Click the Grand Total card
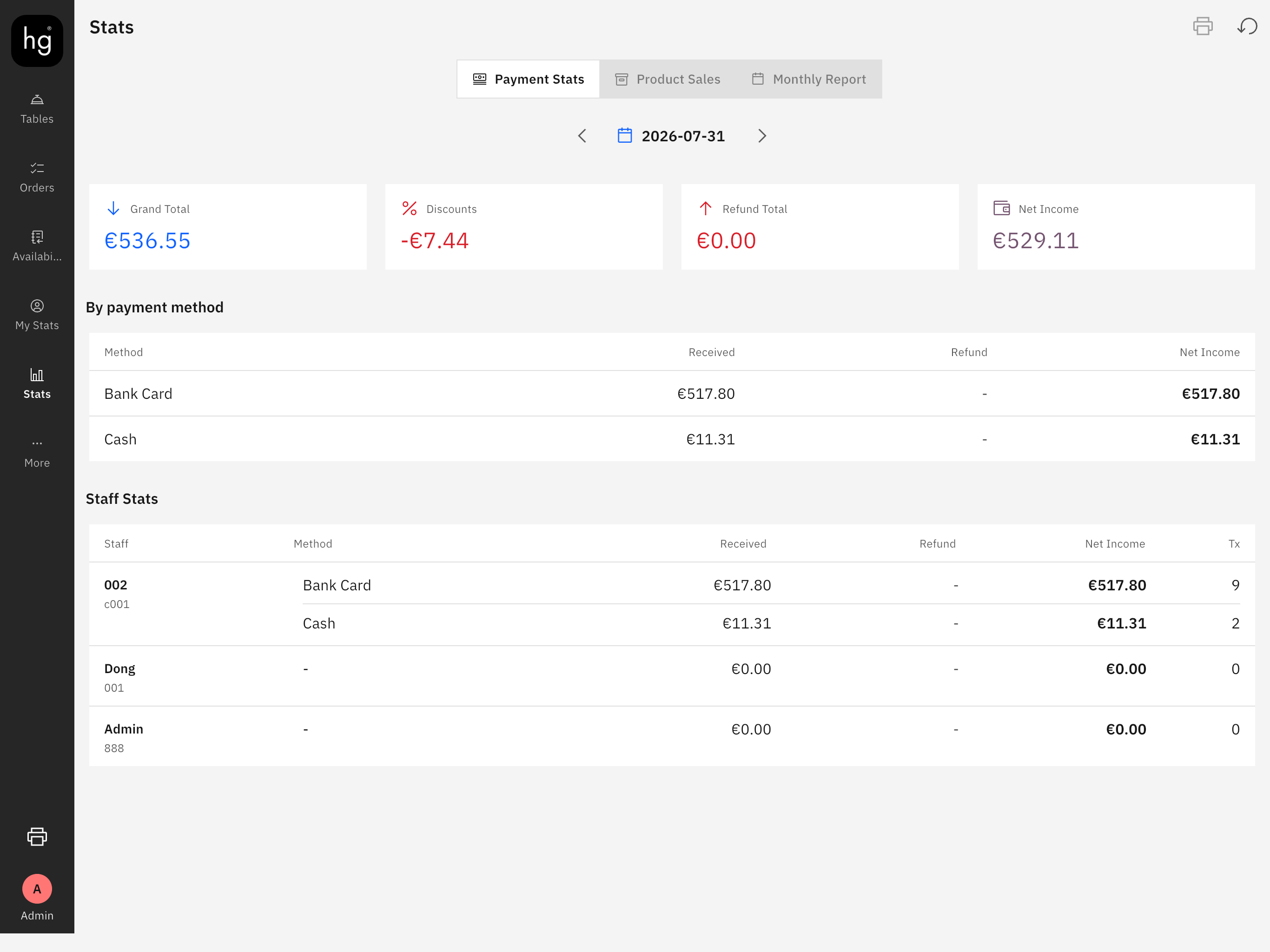This screenshot has height=952, width=1270. (x=228, y=227)
